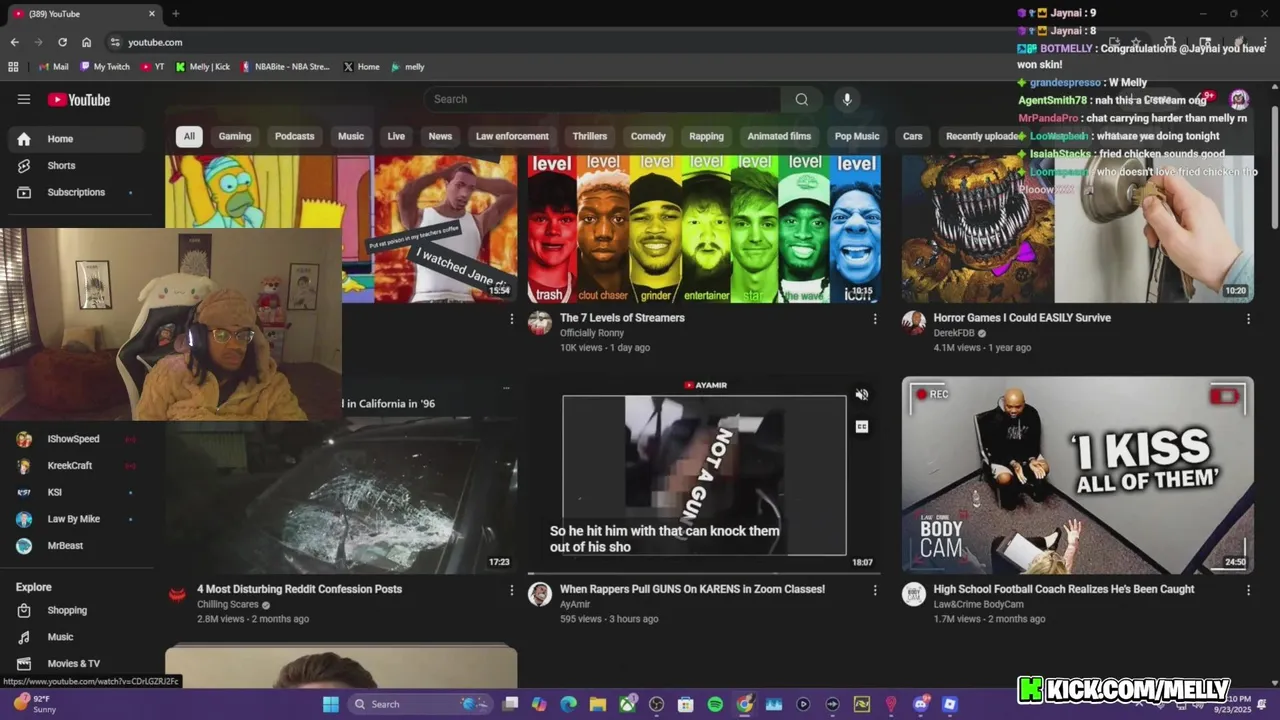Open options for 7 Levels of Streamers
Image resolution: width=1280 pixels, height=720 pixels.
(875, 319)
